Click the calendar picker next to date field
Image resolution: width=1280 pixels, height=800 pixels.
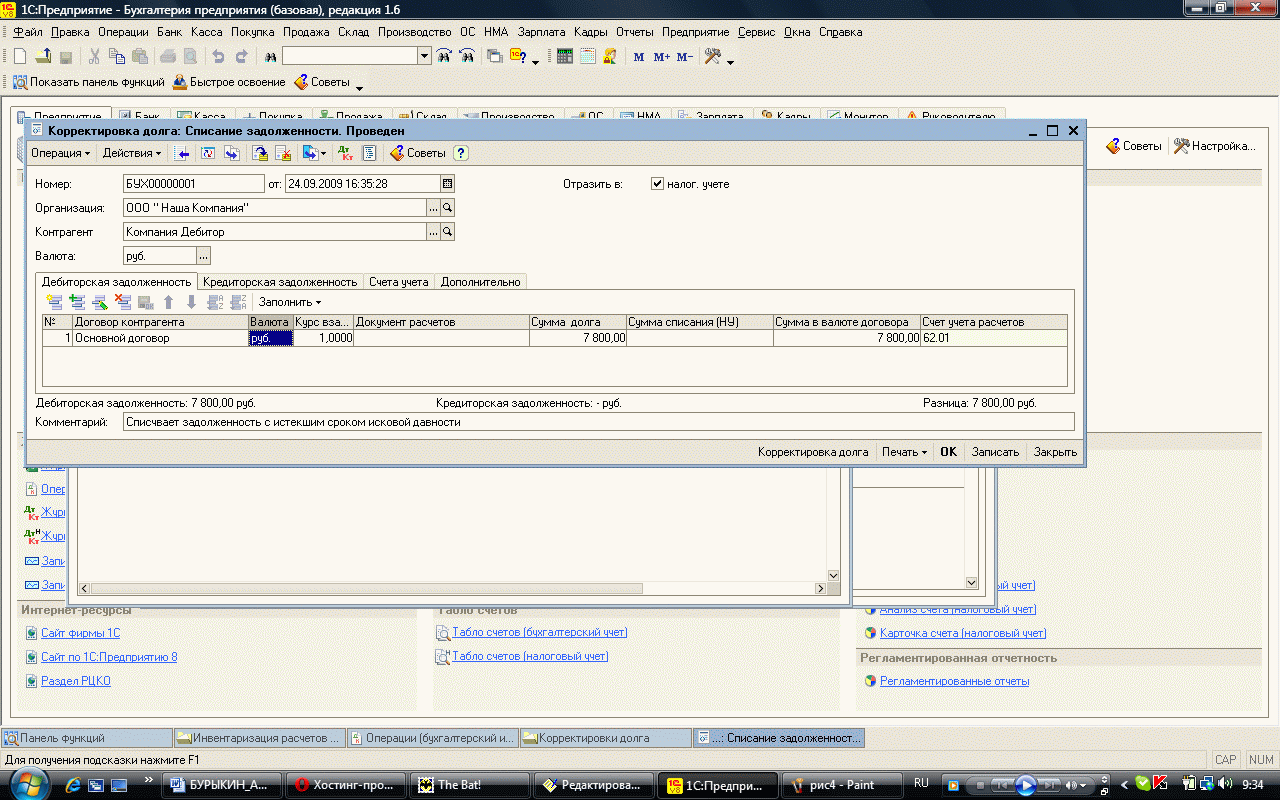447,184
